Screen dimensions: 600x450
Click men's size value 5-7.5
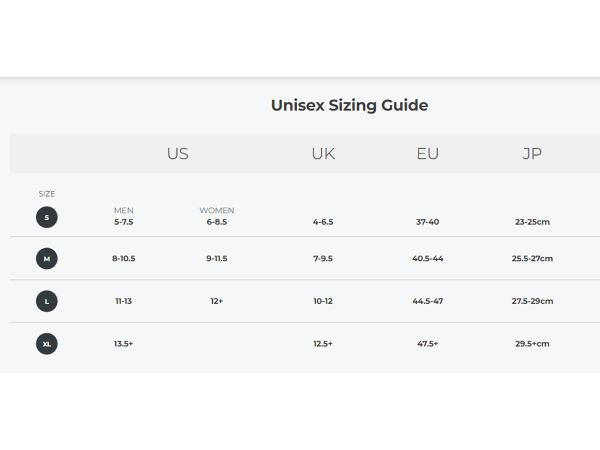pos(124,222)
